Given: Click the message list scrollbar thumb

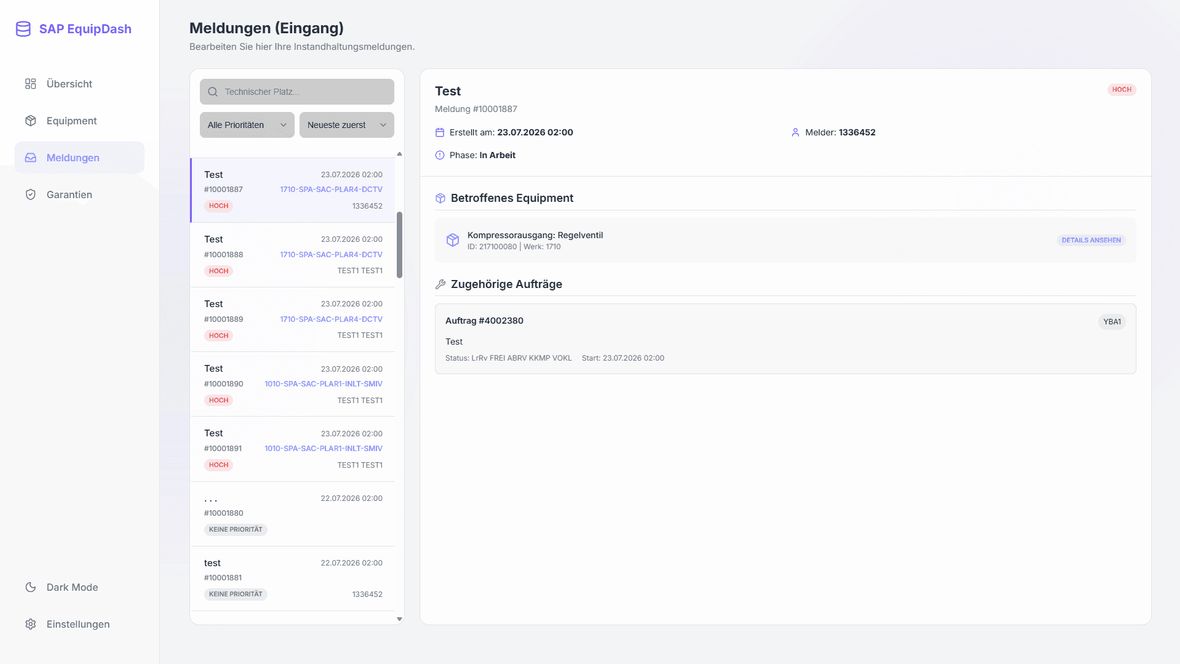Looking at the screenshot, I should click(399, 245).
